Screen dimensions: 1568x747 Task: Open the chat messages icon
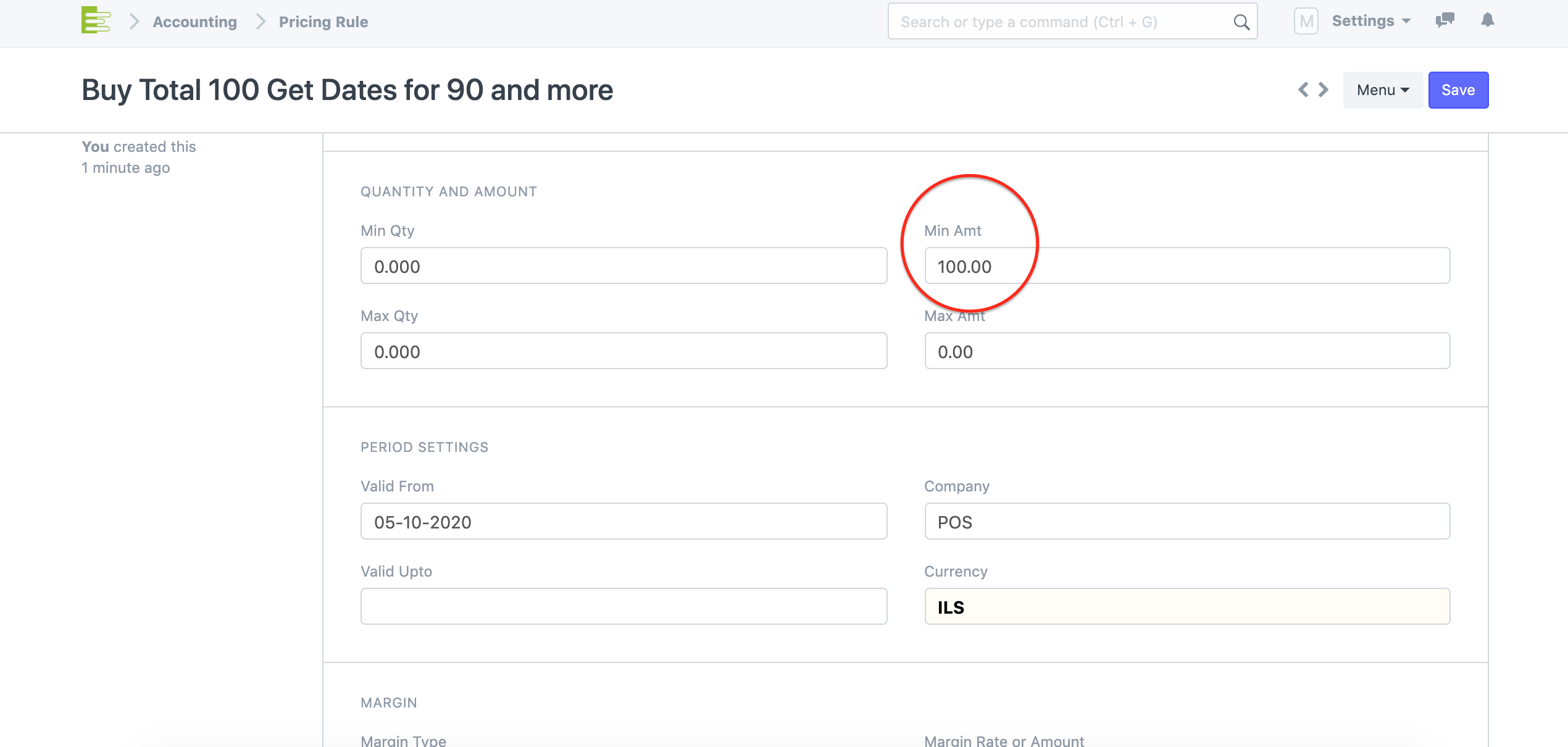pyautogui.click(x=1445, y=20)
